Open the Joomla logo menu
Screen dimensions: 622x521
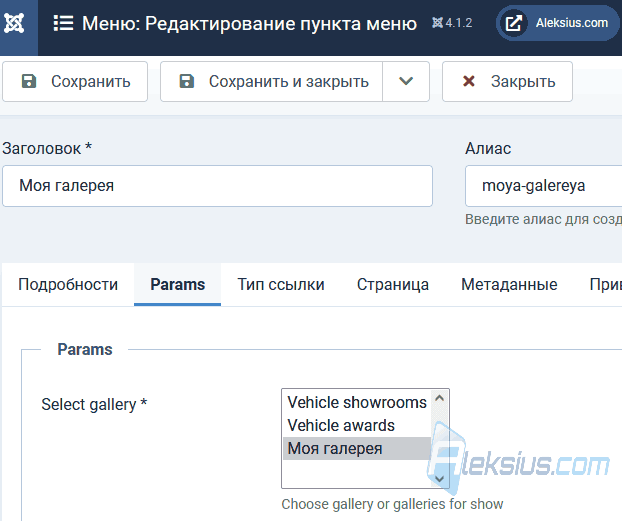14,23
